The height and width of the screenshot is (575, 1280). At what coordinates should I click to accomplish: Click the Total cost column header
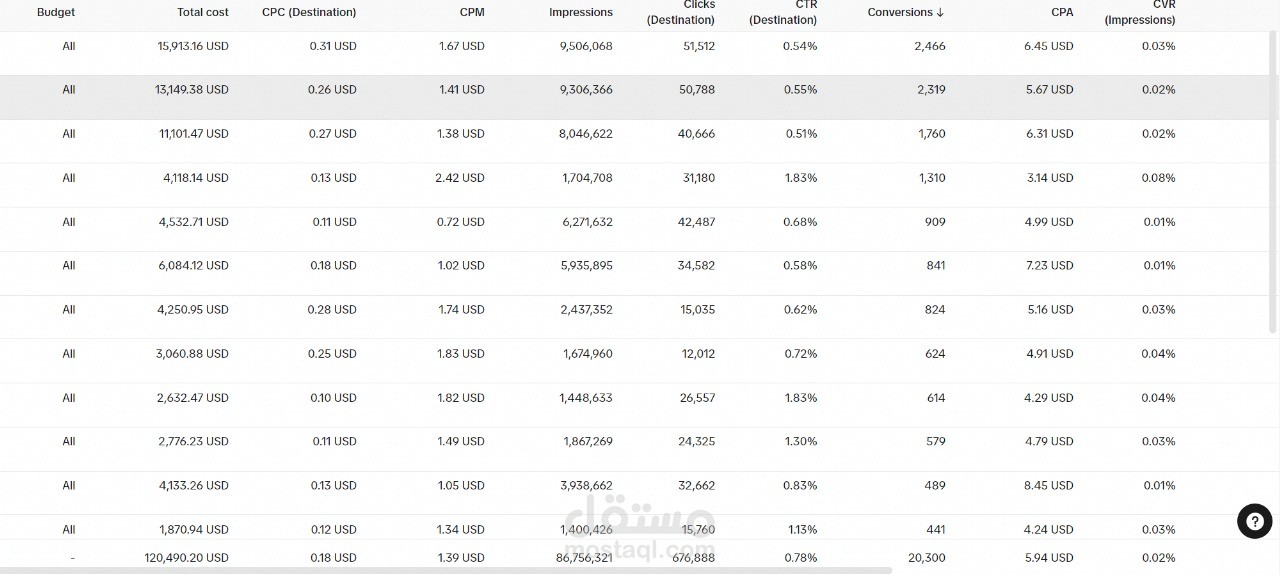[x=203, y=12]
